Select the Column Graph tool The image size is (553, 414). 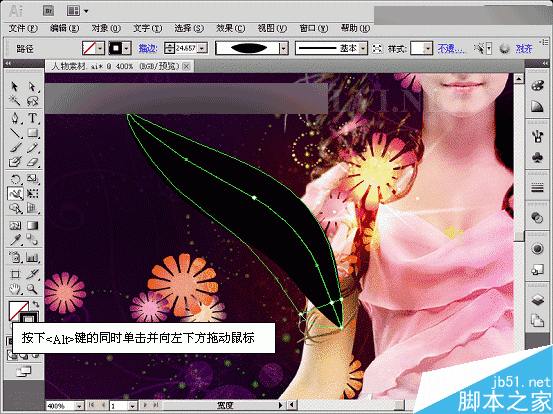[32, 257]
